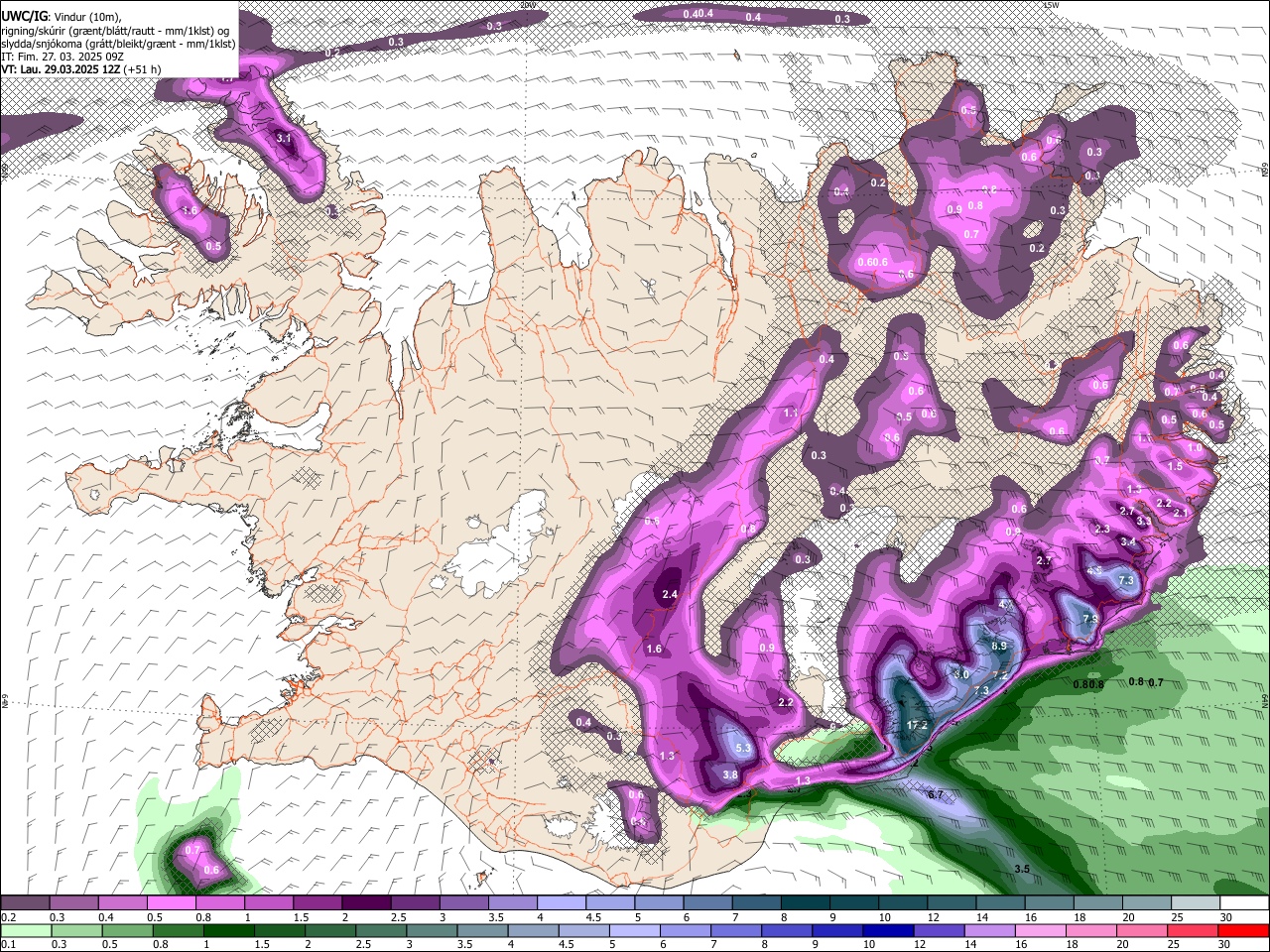Click the 8.9 value on the southeast coast
This screenshot has height=952, width=1270.
999,646
